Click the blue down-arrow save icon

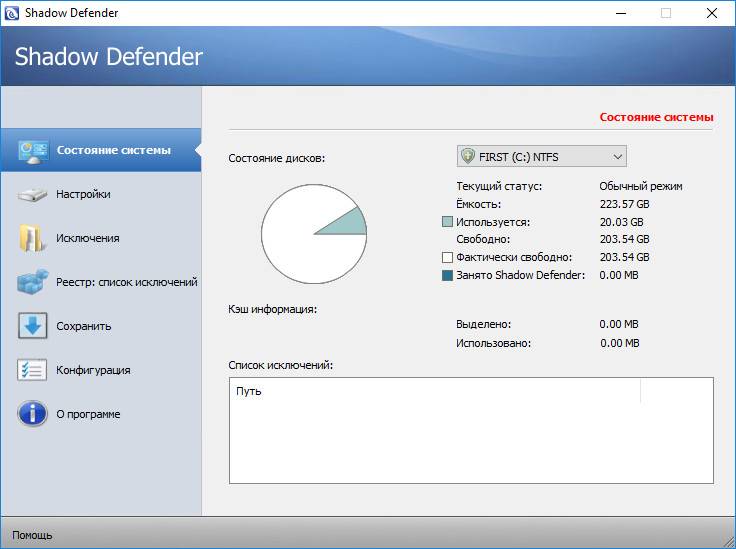point(33,326)
